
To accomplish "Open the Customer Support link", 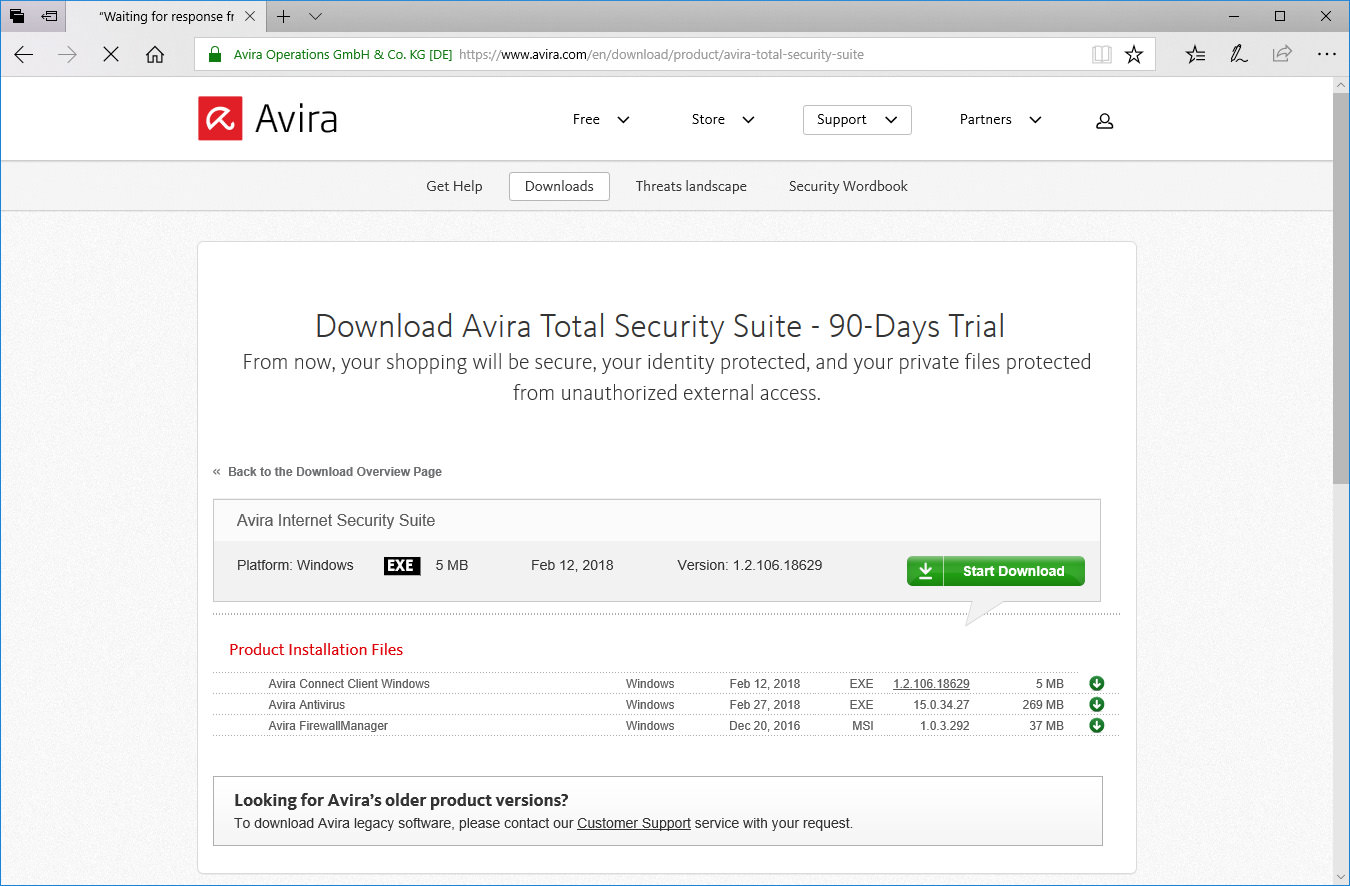I will (x=634, y=824).
